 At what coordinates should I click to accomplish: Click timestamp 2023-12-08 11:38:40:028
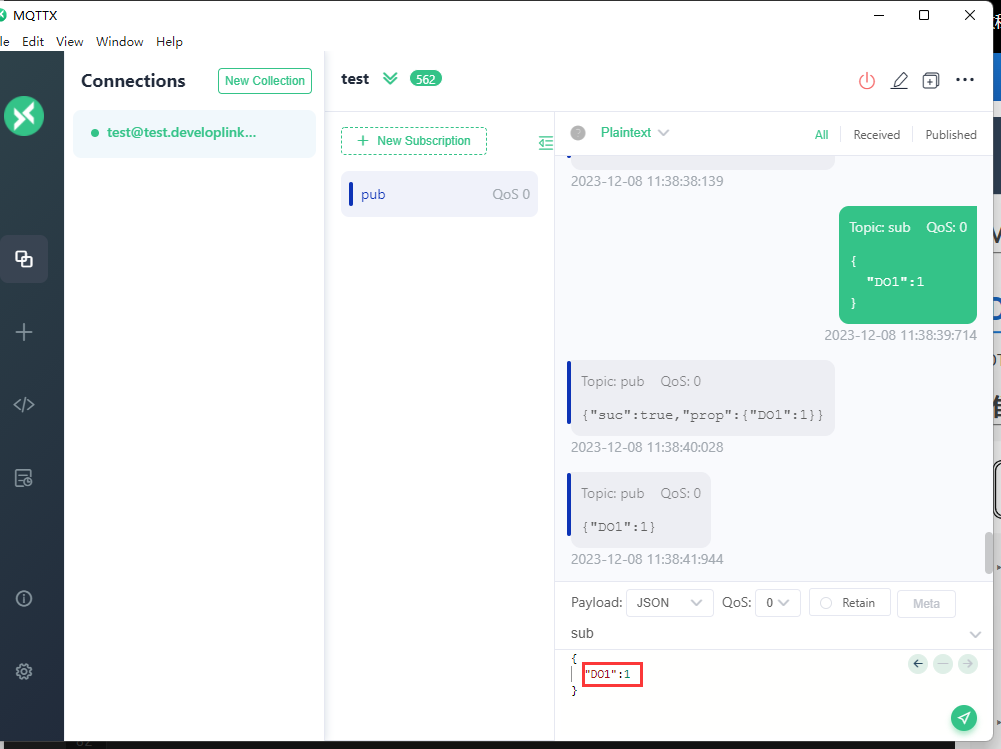[647, 447]
